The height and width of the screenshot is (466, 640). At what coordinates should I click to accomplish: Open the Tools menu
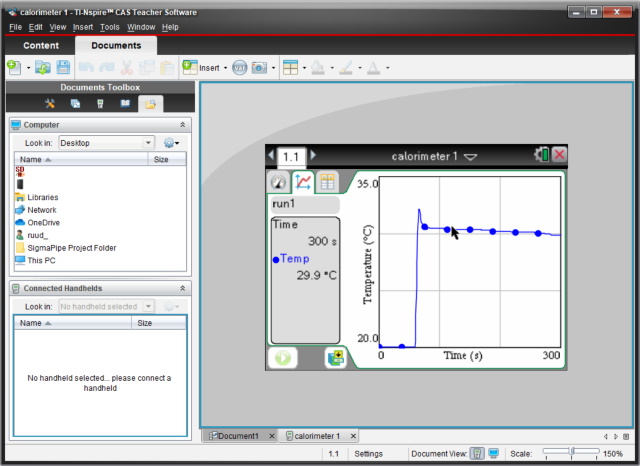coord(110,26)
